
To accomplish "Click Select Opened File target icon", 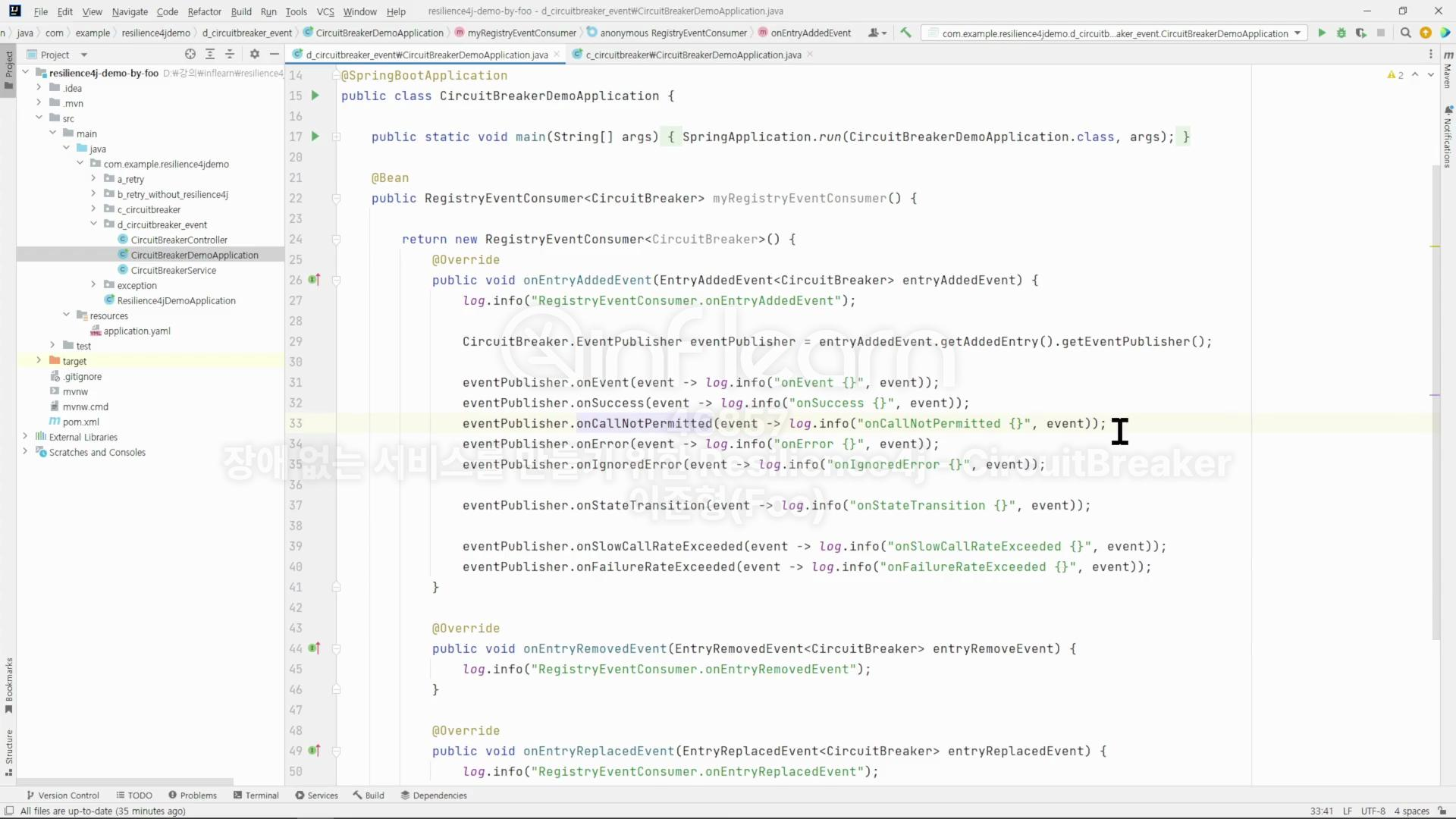I will point(190,55).
